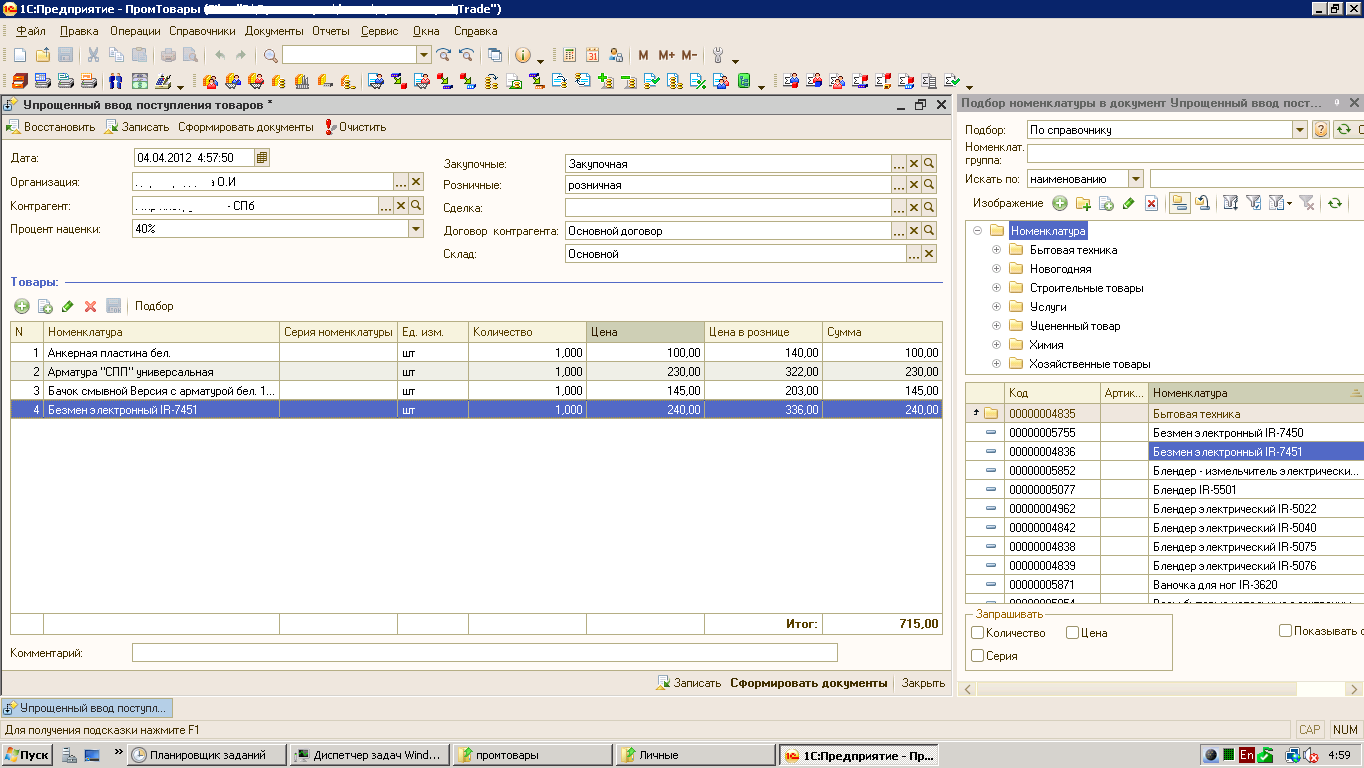Click Подбор button above goods table
This screenshot has height=768, width=1364.
[154, 306]
